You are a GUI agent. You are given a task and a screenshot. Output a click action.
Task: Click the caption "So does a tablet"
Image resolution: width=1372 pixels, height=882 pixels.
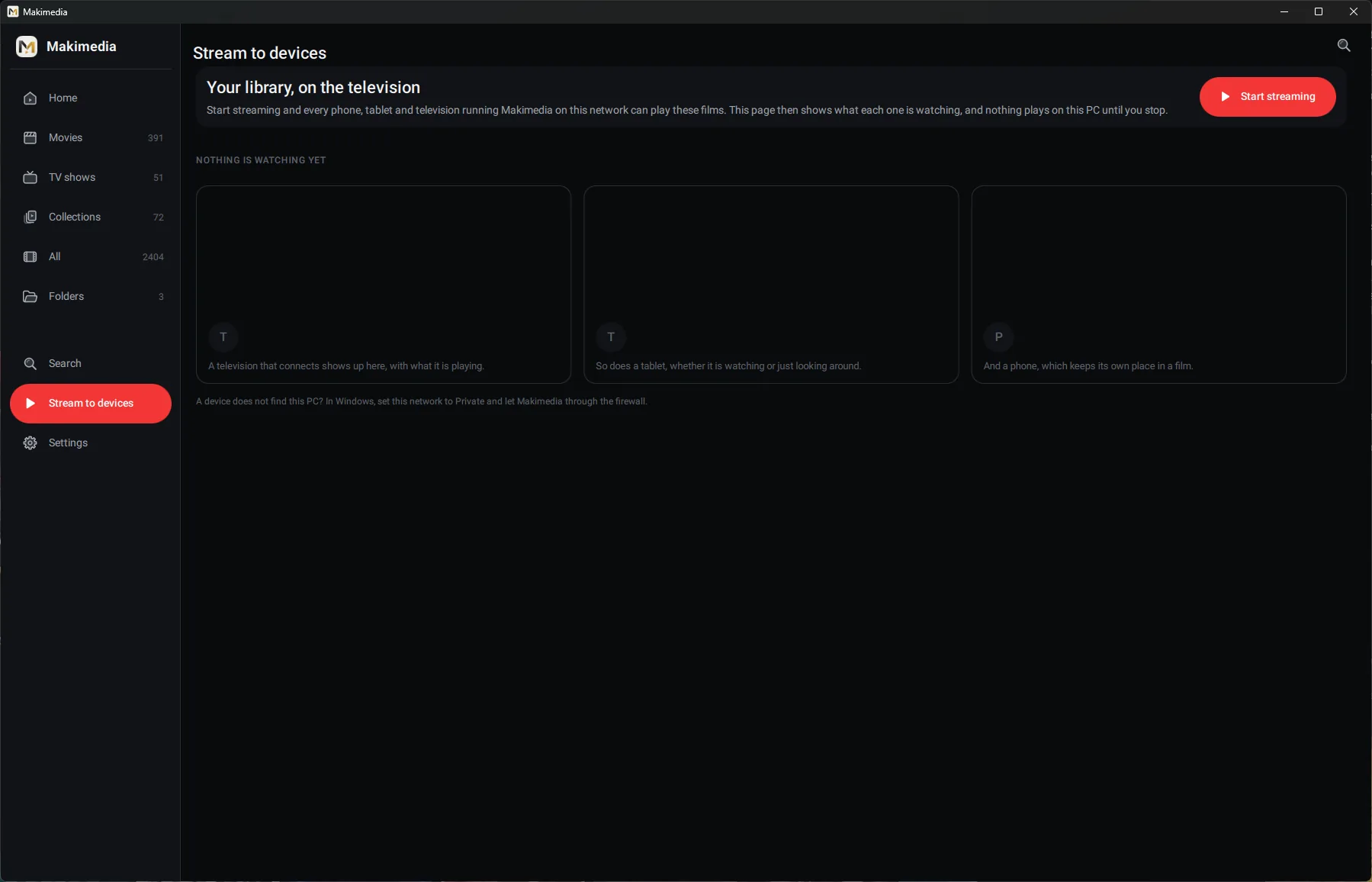631,366
